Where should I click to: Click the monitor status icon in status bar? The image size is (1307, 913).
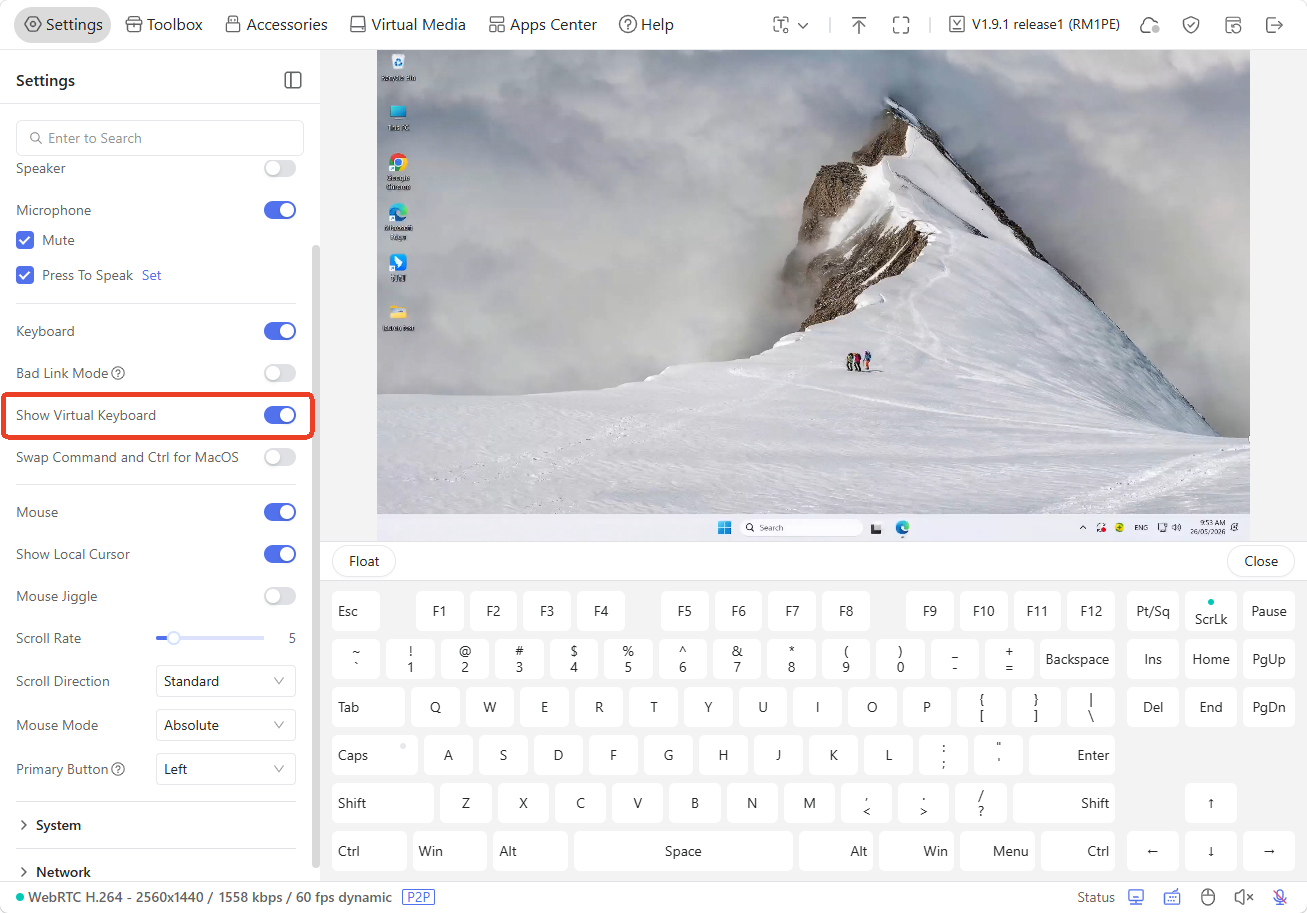pos(1136,897)
